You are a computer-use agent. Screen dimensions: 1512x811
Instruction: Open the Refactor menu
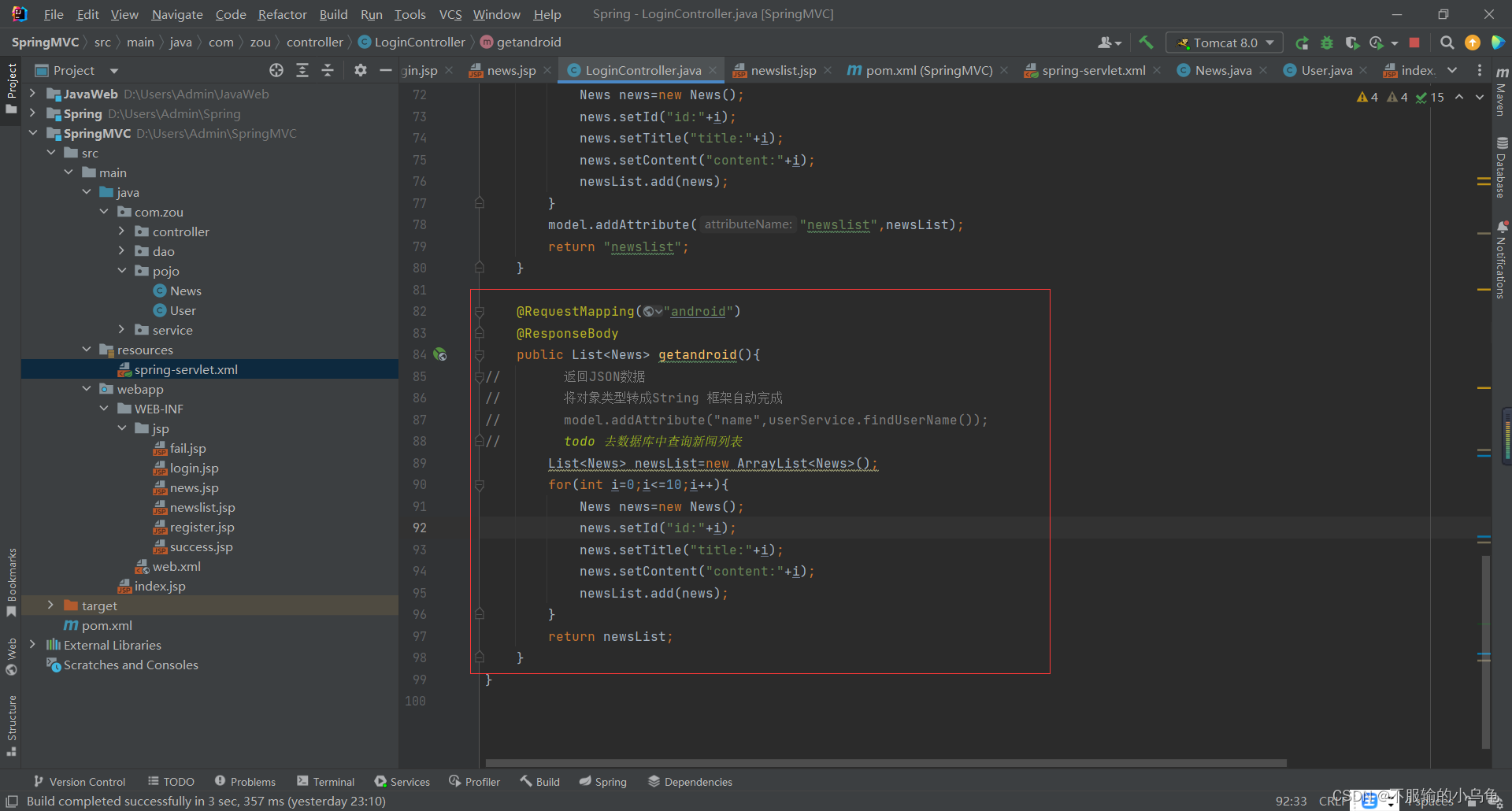[282, 14]
